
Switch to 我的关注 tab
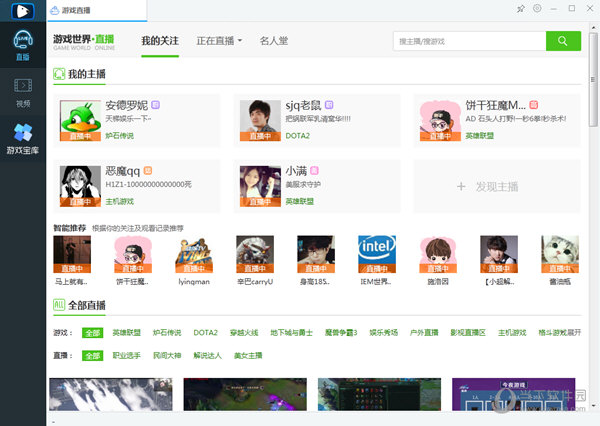[x=160, y=41]
